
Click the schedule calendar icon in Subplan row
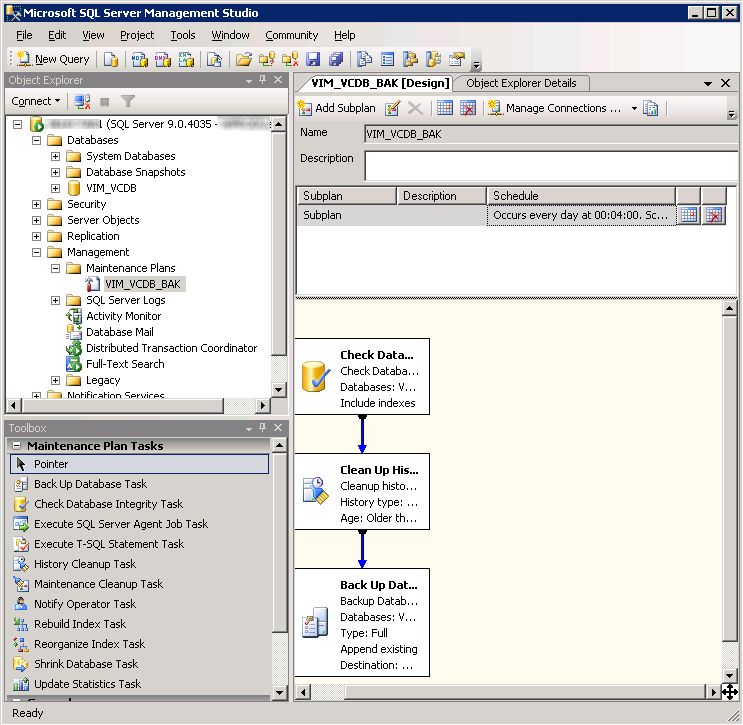click(689, 215)
